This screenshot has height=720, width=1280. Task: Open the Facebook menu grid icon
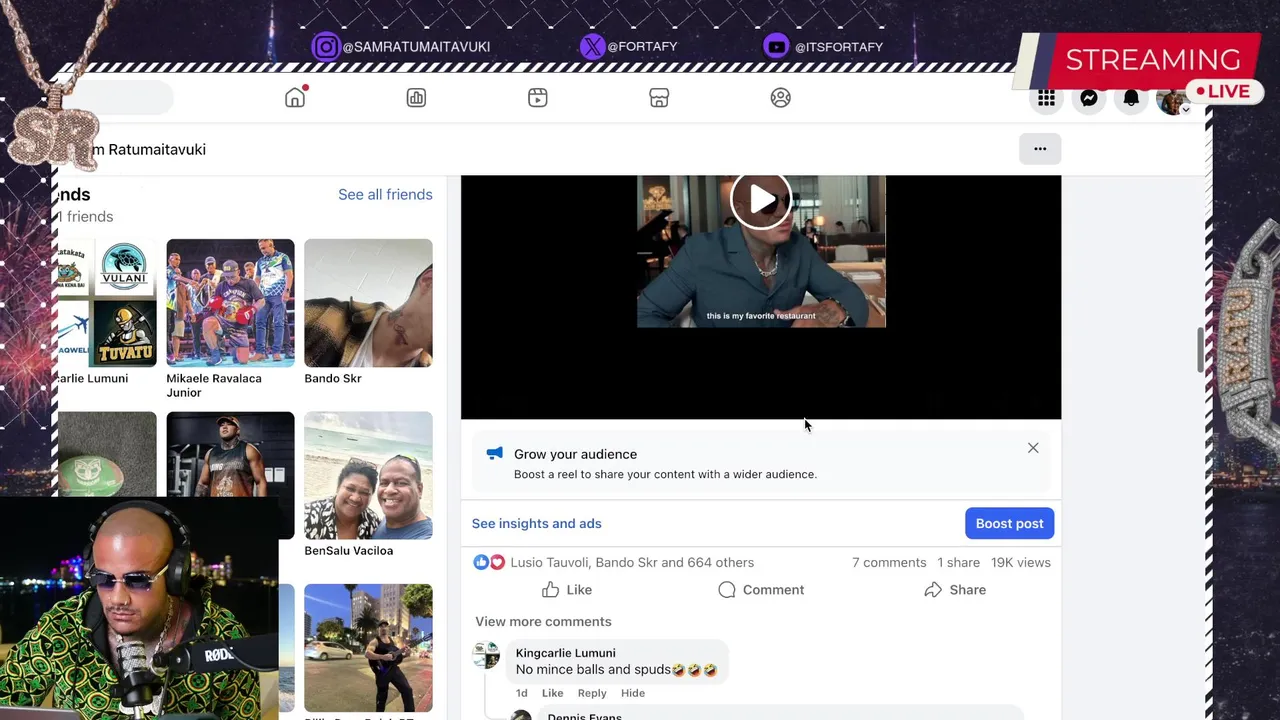click(1046, 98)
